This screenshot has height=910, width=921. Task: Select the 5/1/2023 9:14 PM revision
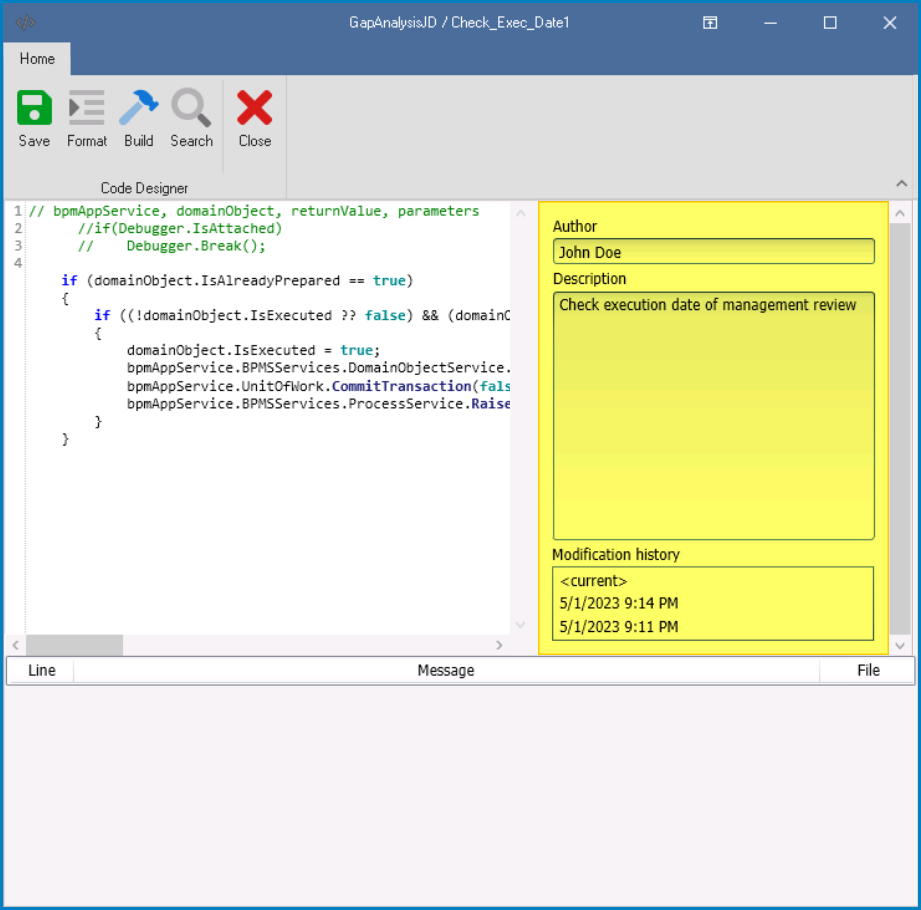(x=619, y=604)
